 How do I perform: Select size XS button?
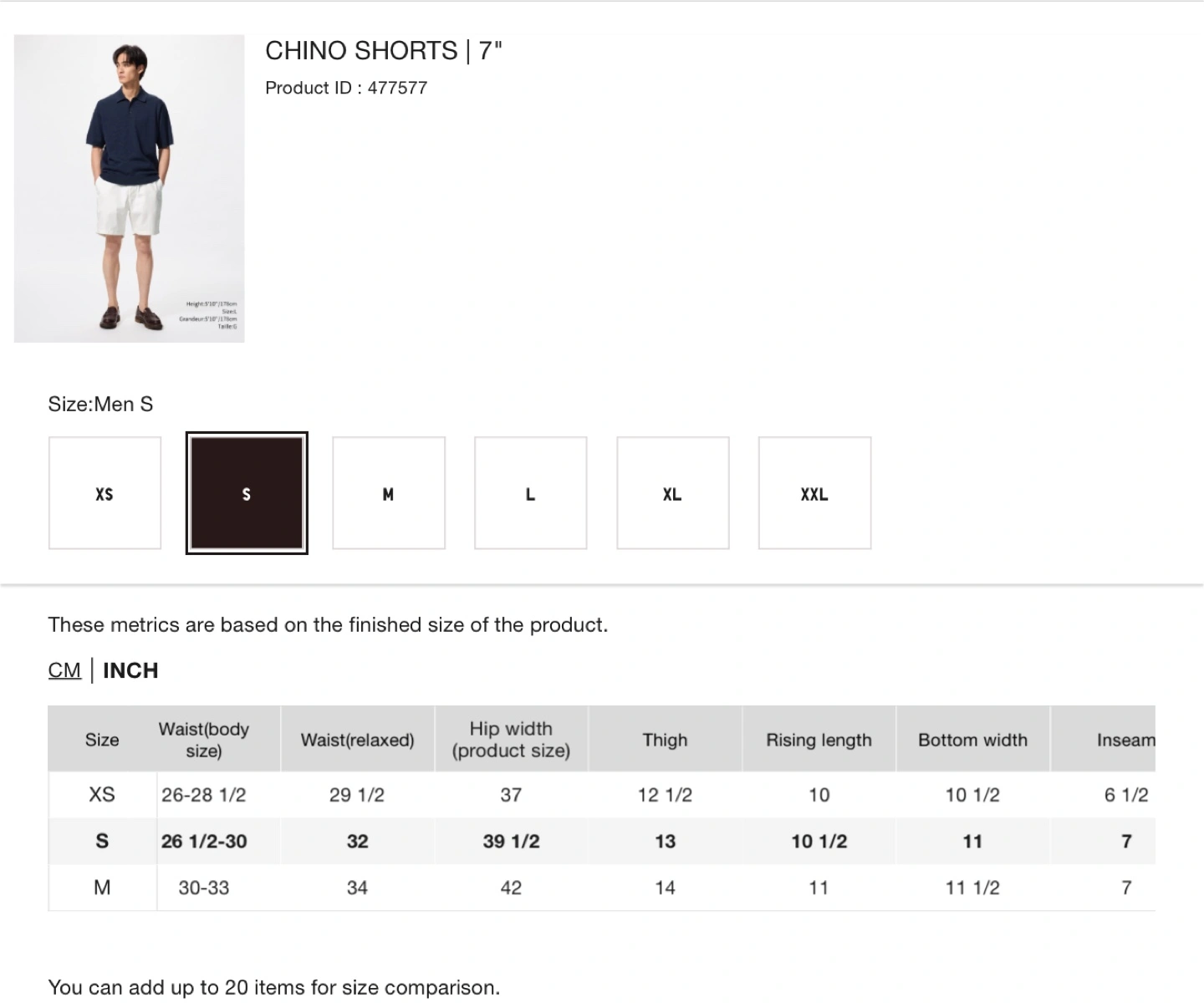[x=105, y=493]
